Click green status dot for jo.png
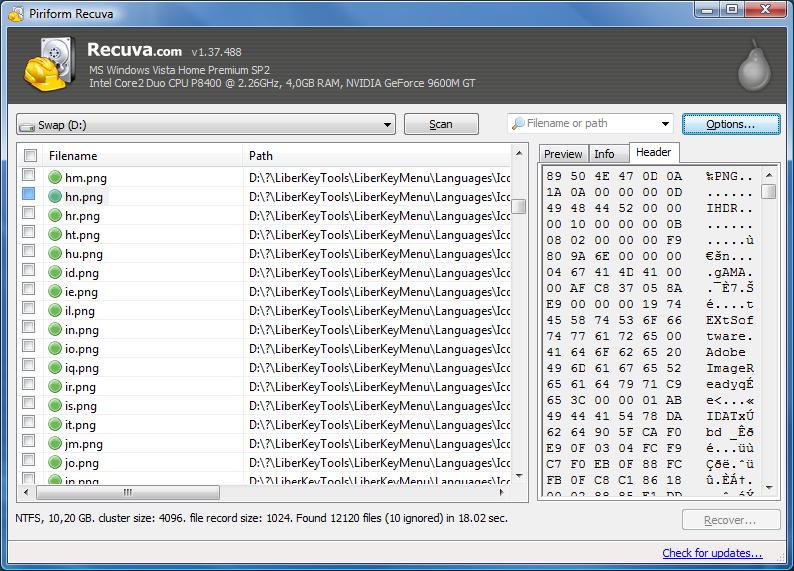794x571 pixels. point(55,462)
